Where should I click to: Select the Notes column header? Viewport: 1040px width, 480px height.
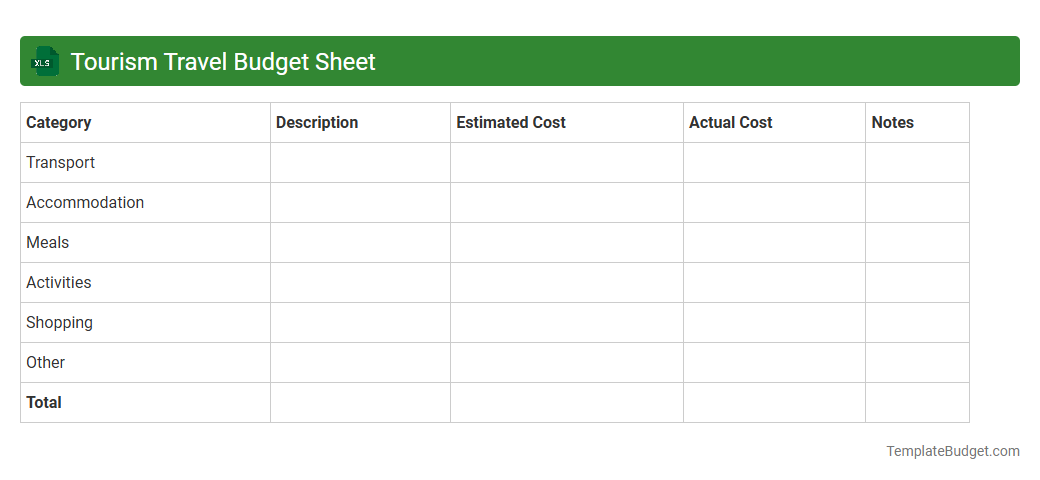coord(917,123)
